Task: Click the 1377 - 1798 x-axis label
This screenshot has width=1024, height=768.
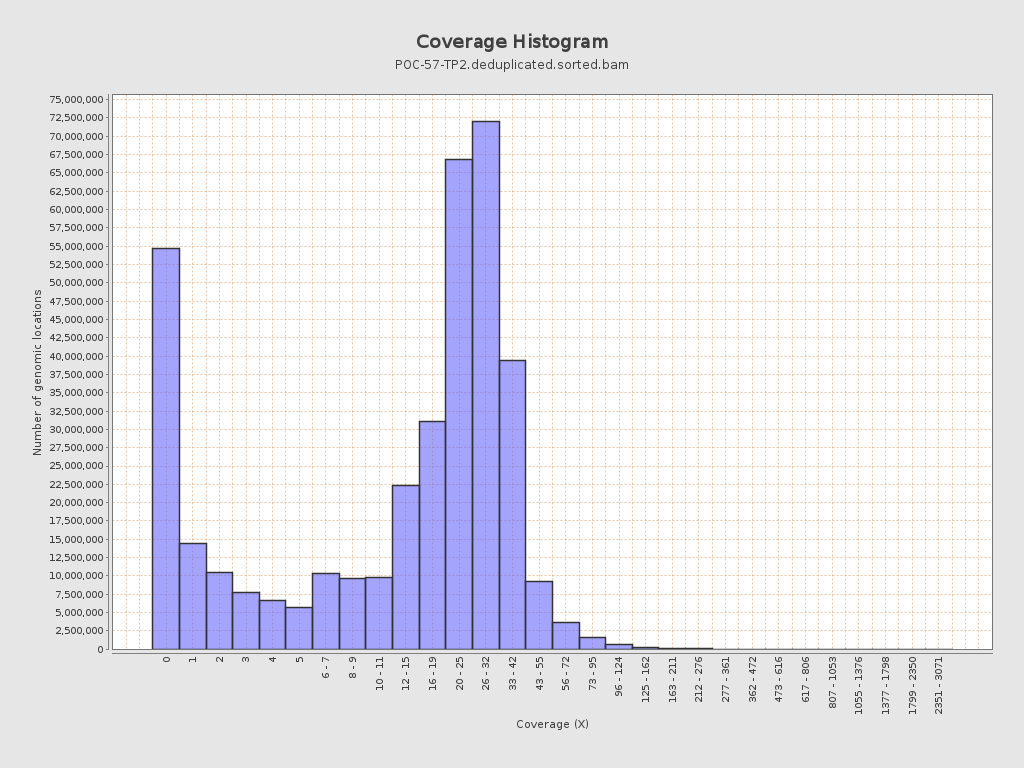Action: (x=886, y=685)
